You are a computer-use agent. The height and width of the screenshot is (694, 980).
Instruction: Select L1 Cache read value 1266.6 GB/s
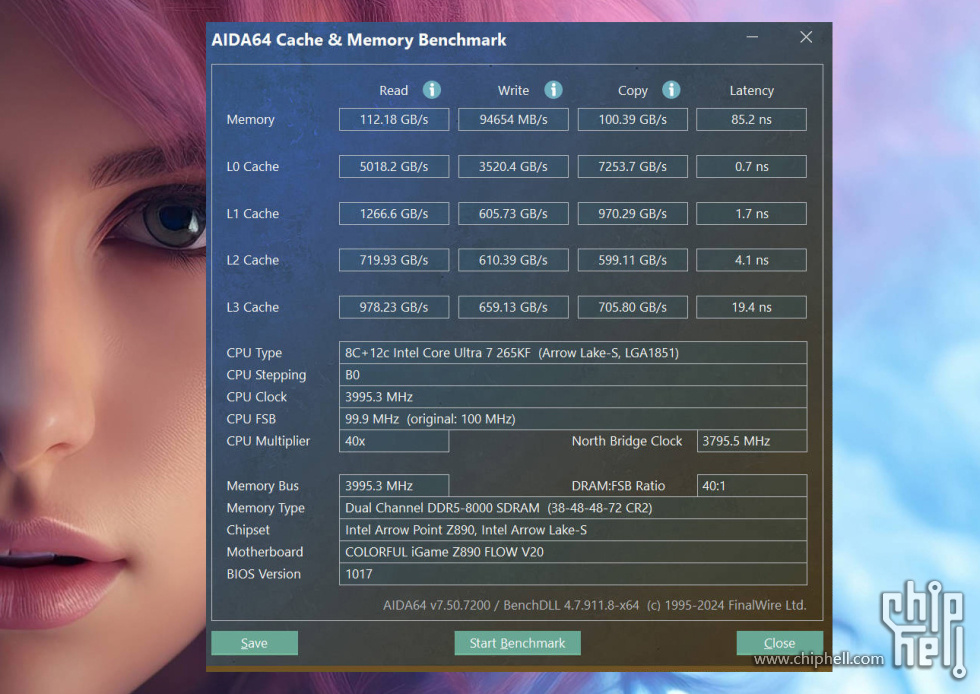coord(394,213)
